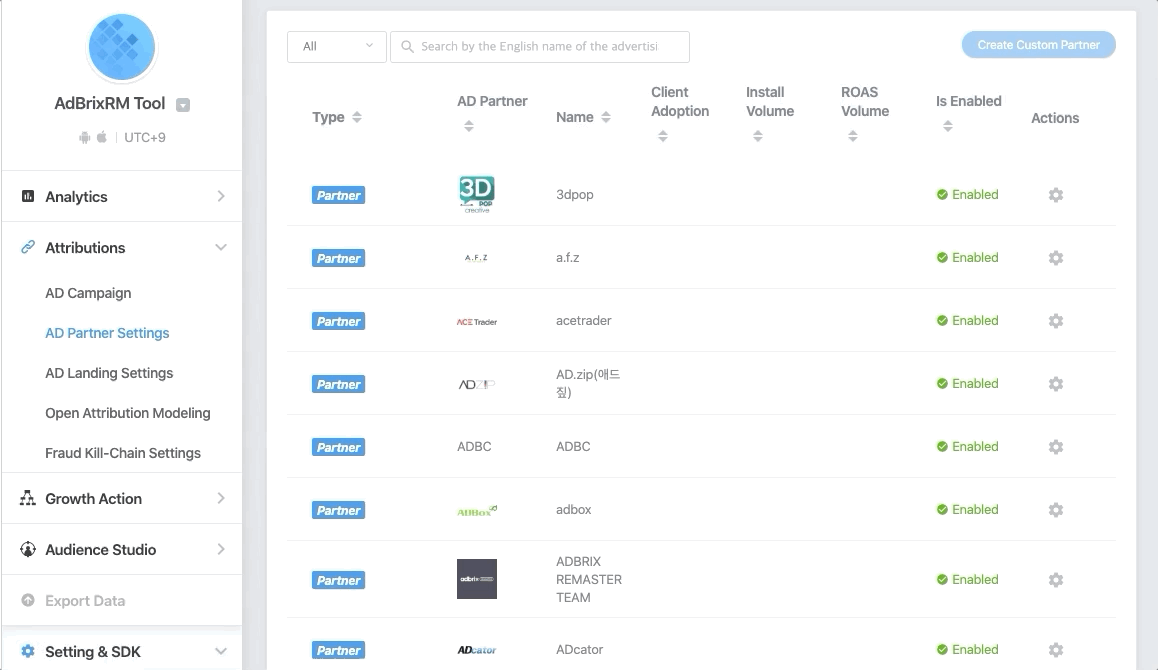Go to AD Landing Settings page

coord(109,373)
